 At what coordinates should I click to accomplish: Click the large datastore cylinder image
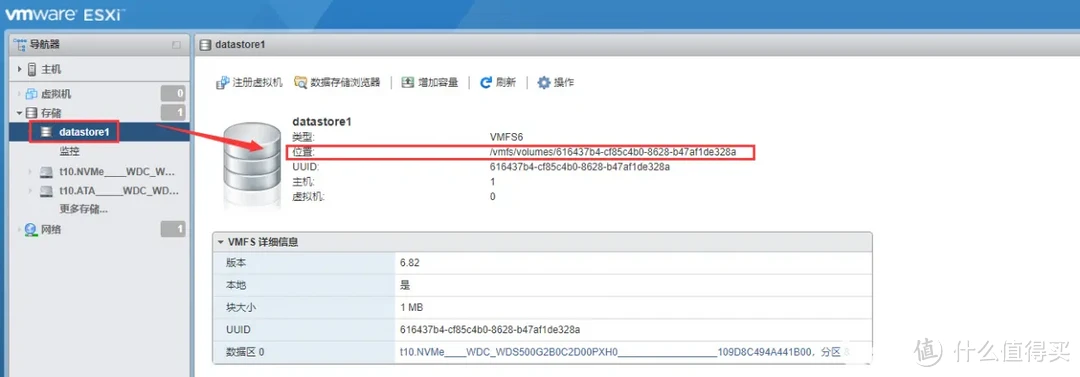coord(251,165)
